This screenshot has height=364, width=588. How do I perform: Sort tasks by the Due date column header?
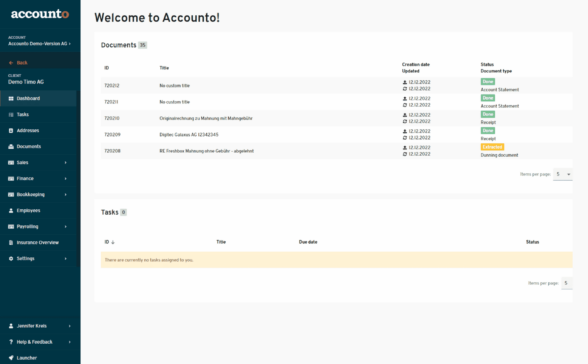point(308,242)
